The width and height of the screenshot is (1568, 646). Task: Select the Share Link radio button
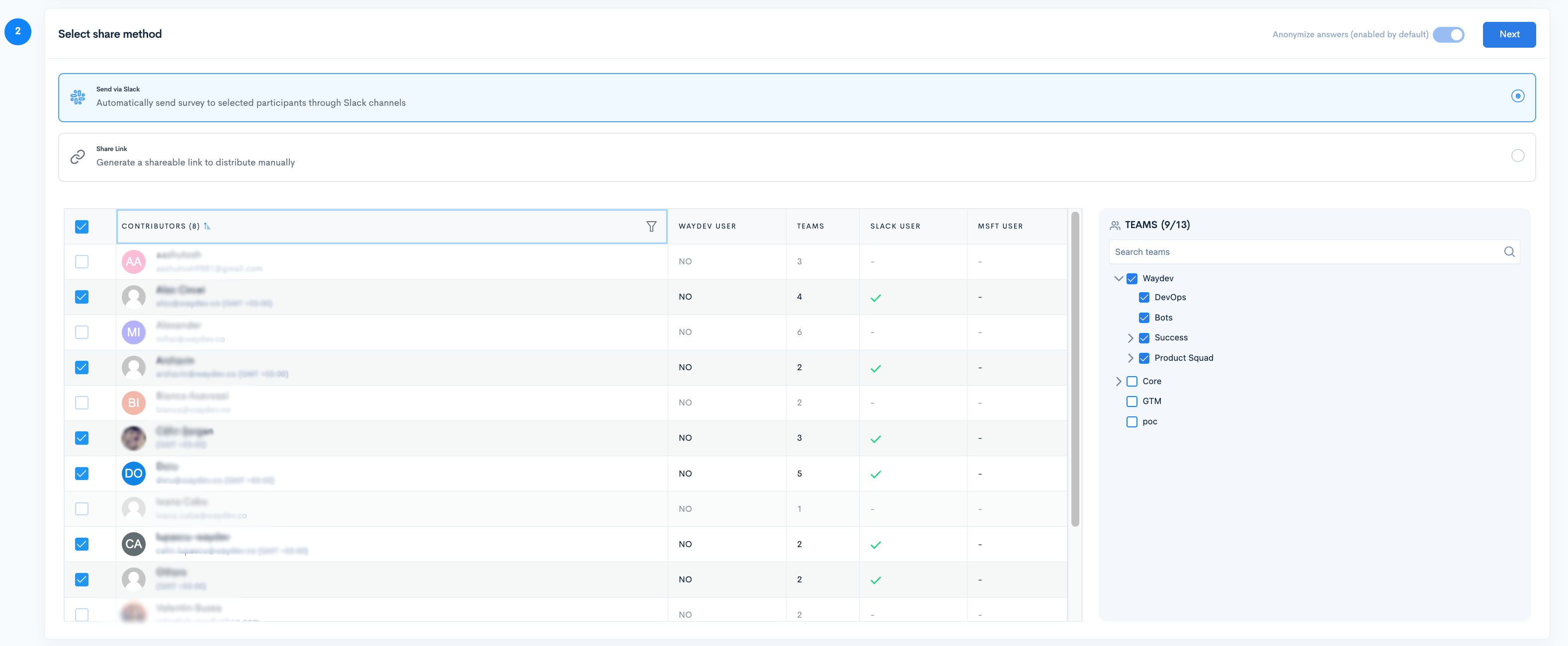pos(1517,156)
